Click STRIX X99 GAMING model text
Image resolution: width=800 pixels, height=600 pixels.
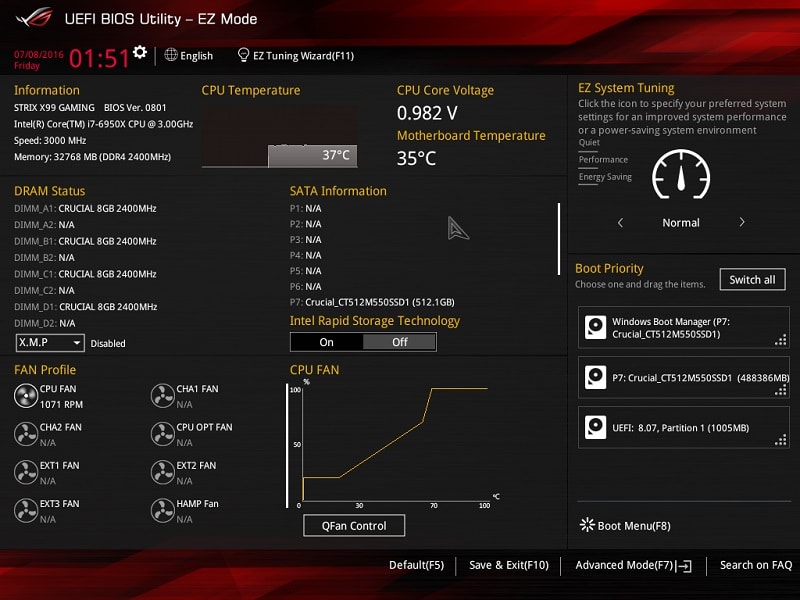(x=54, y=108)
